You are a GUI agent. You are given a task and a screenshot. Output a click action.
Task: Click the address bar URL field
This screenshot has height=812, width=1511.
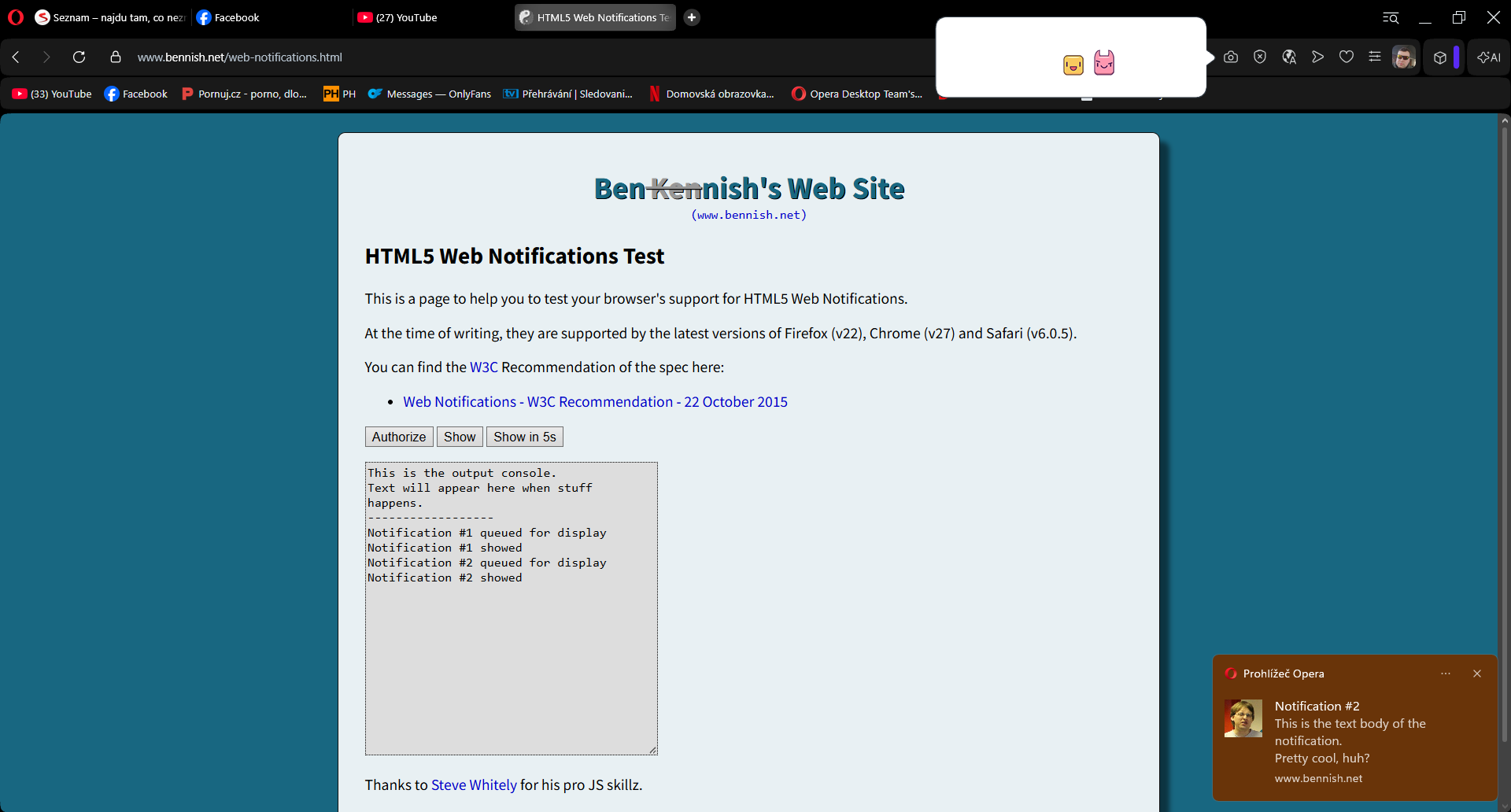[239, 57]
